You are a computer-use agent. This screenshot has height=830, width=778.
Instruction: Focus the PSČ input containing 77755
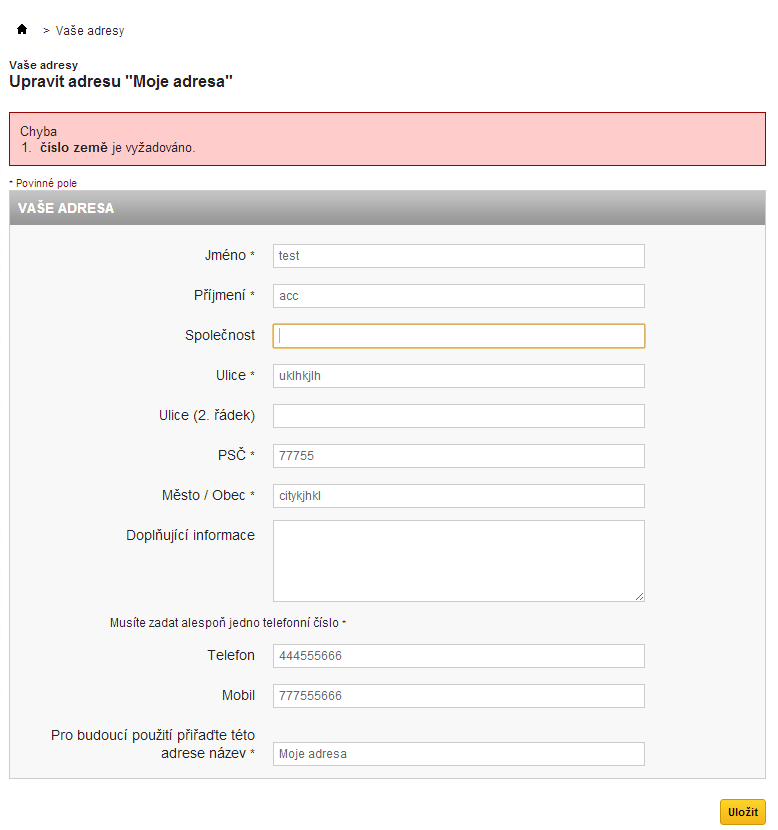pyautogui.click(x=458, y=456)
